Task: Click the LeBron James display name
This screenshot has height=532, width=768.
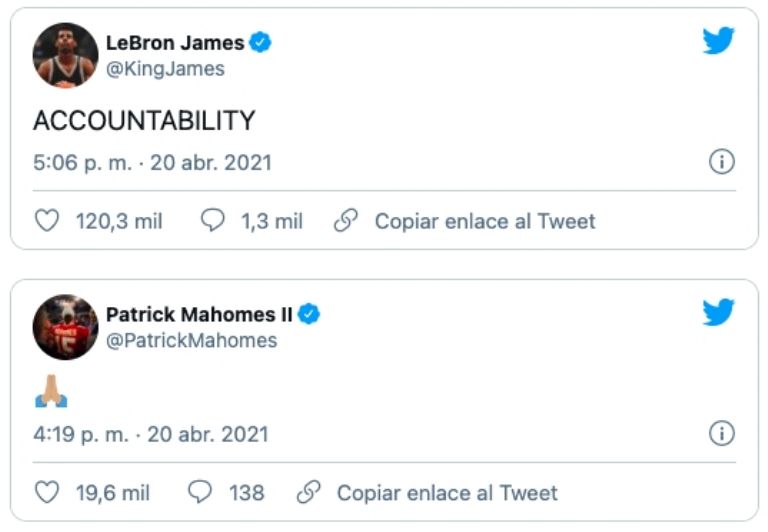Action: (x=175, y=43)
